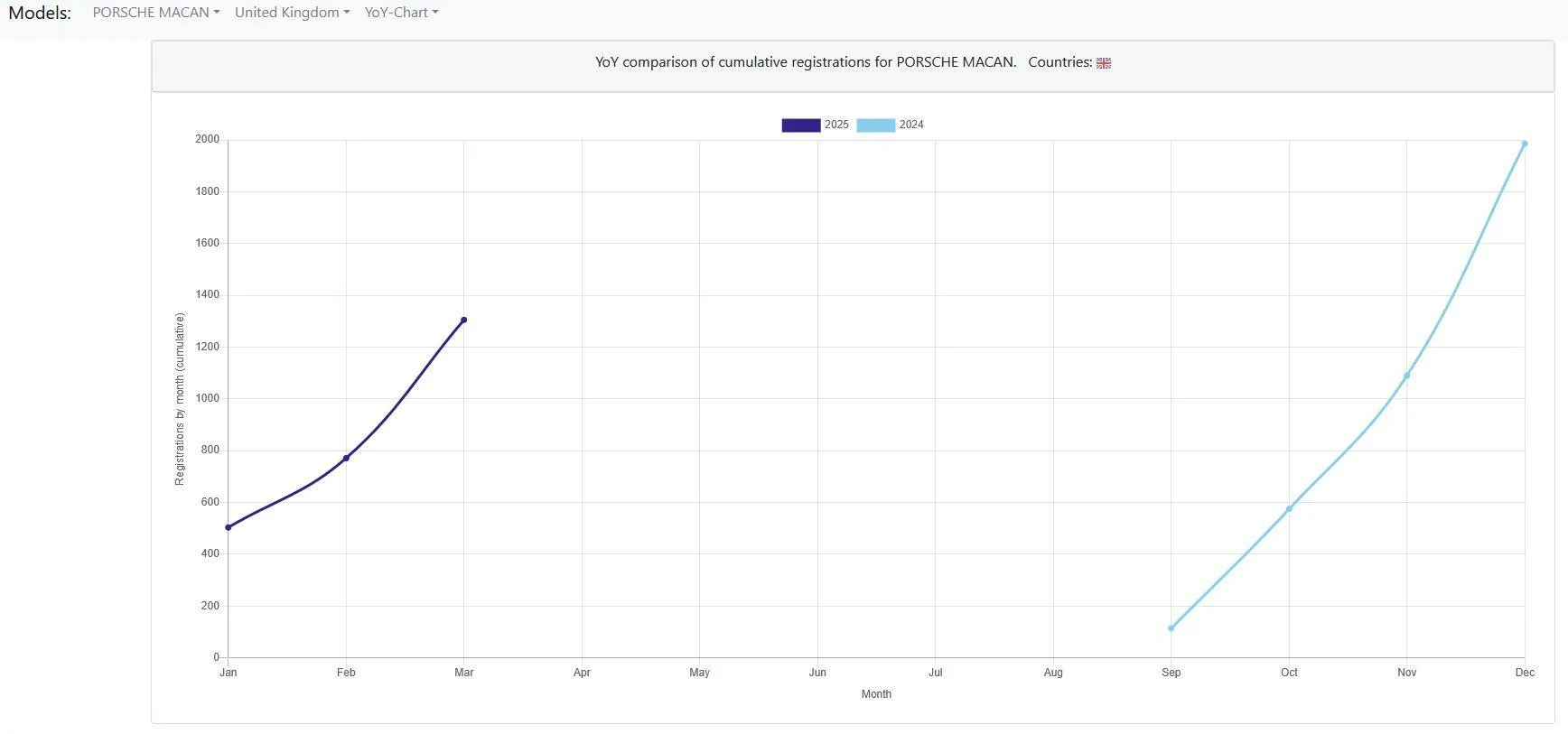The width and height of the screenshot is (1568, 734).
Task: Toggle the 2024 light blue legend swatch
Action: [x=875, y=125]
